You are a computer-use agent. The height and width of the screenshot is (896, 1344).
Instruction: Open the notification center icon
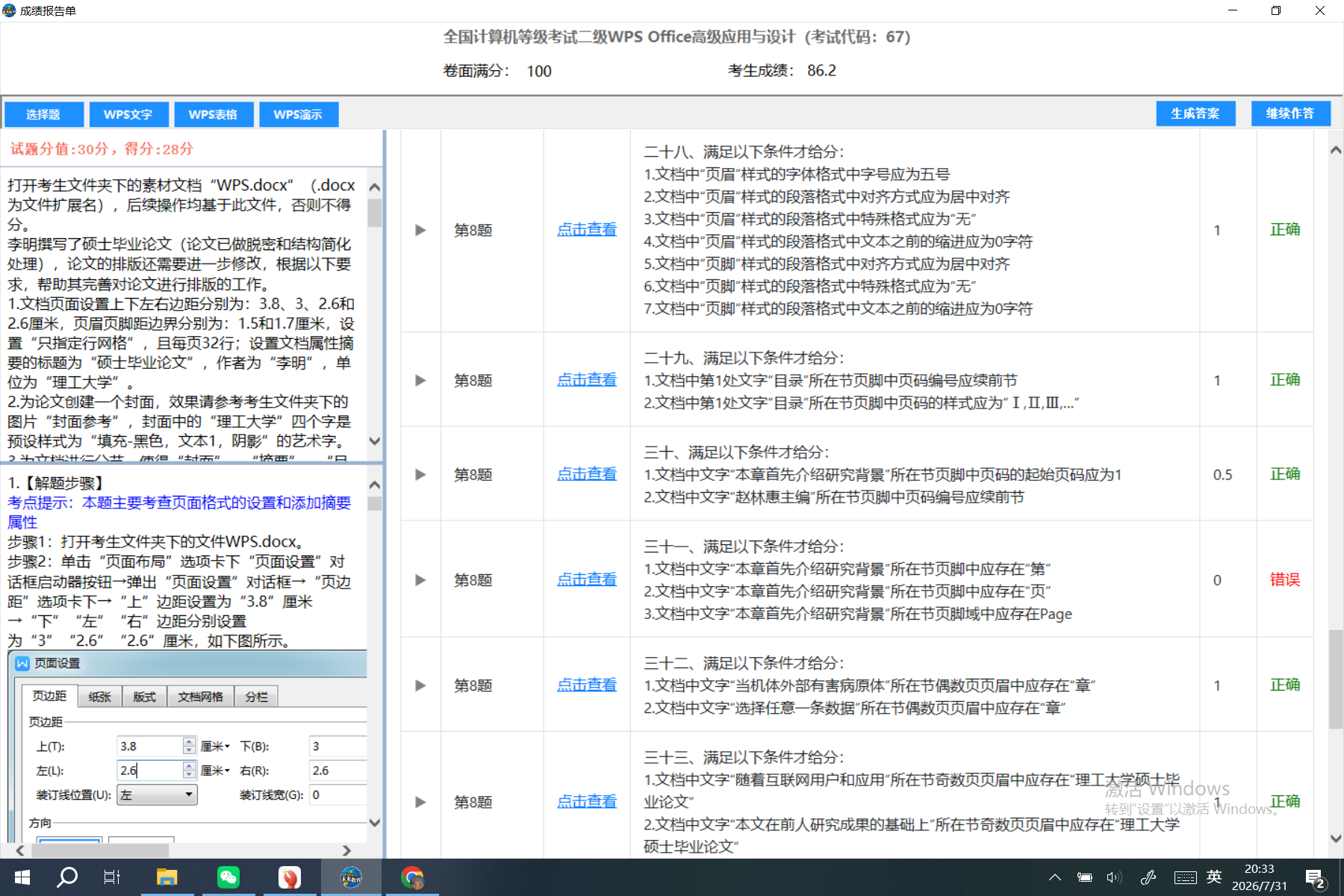point(1315,878)
